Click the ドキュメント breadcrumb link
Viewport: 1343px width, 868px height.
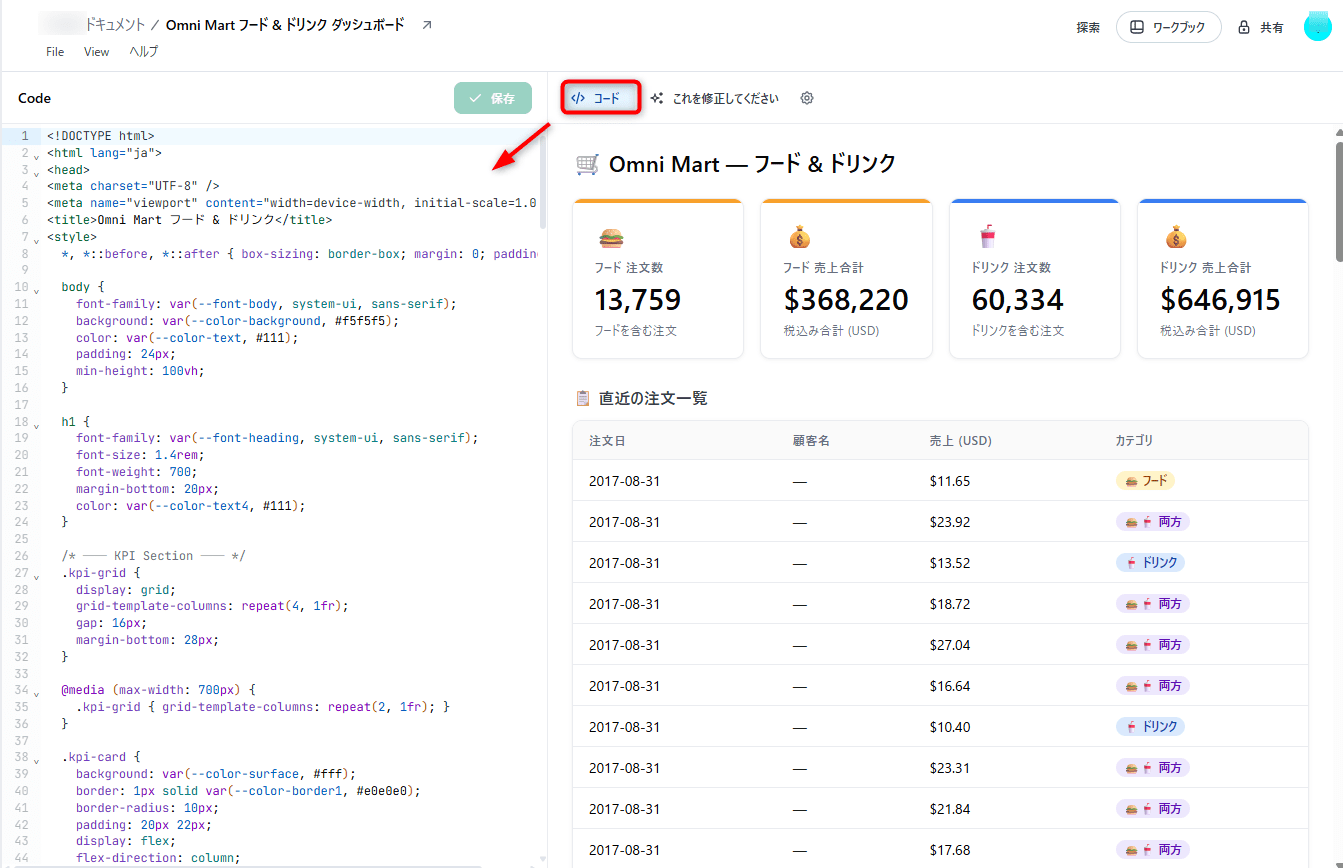click(115, 25)
